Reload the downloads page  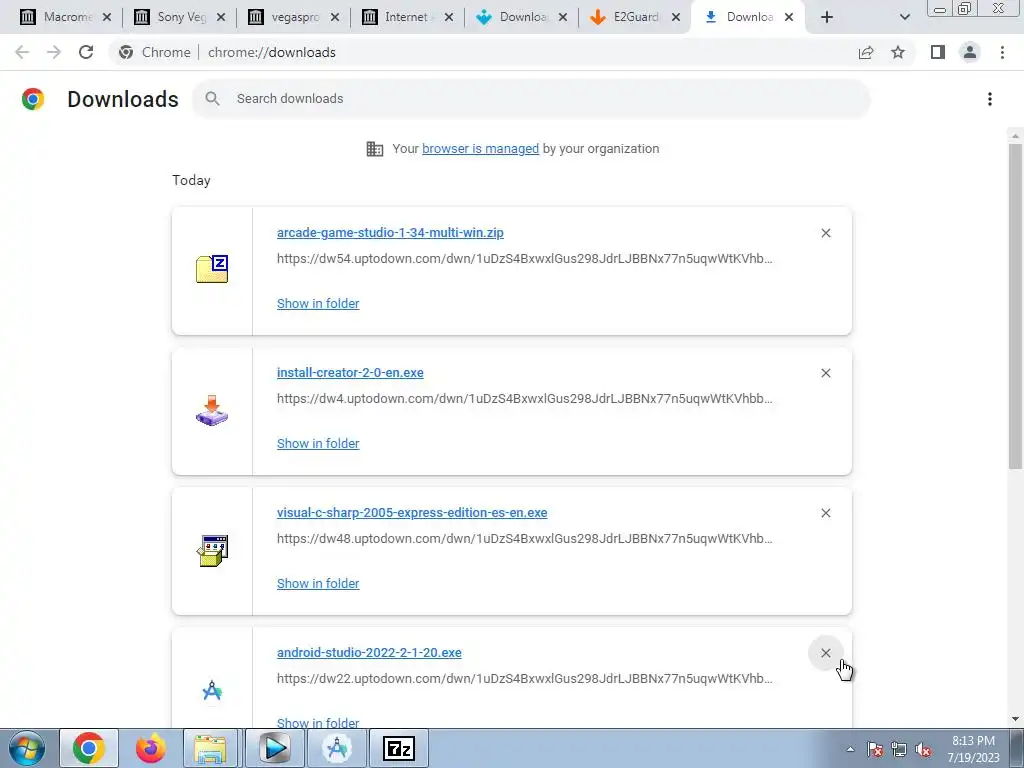tap(86, 52)
